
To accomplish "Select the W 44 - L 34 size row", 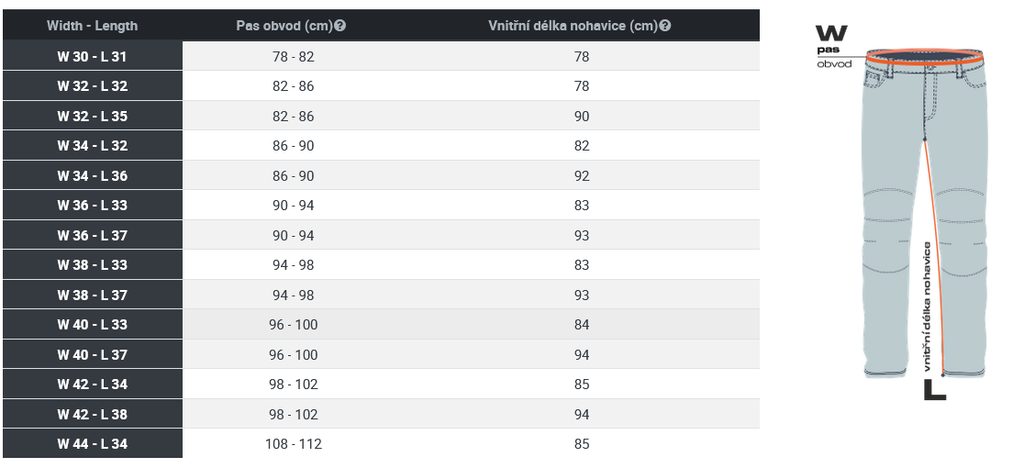I will click(x=92, y=444).
